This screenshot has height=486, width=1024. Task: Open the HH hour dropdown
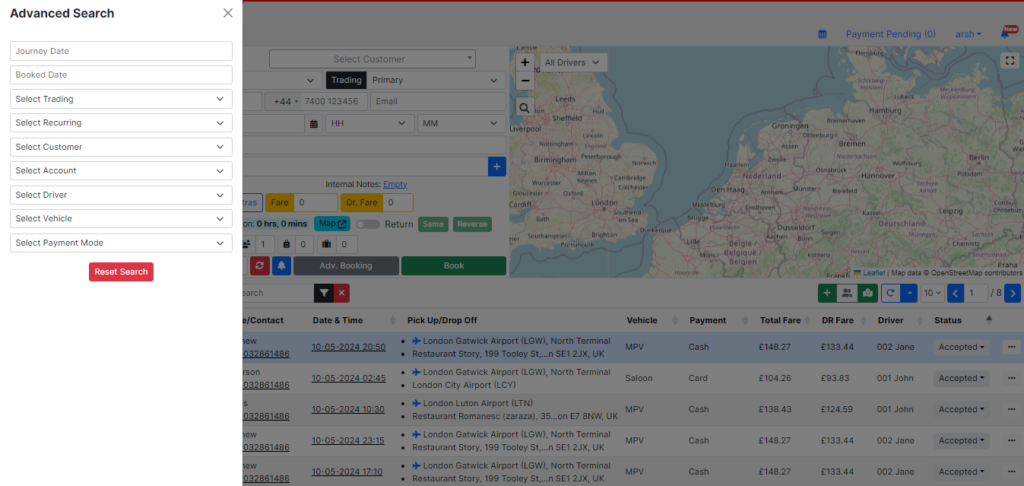369,123
